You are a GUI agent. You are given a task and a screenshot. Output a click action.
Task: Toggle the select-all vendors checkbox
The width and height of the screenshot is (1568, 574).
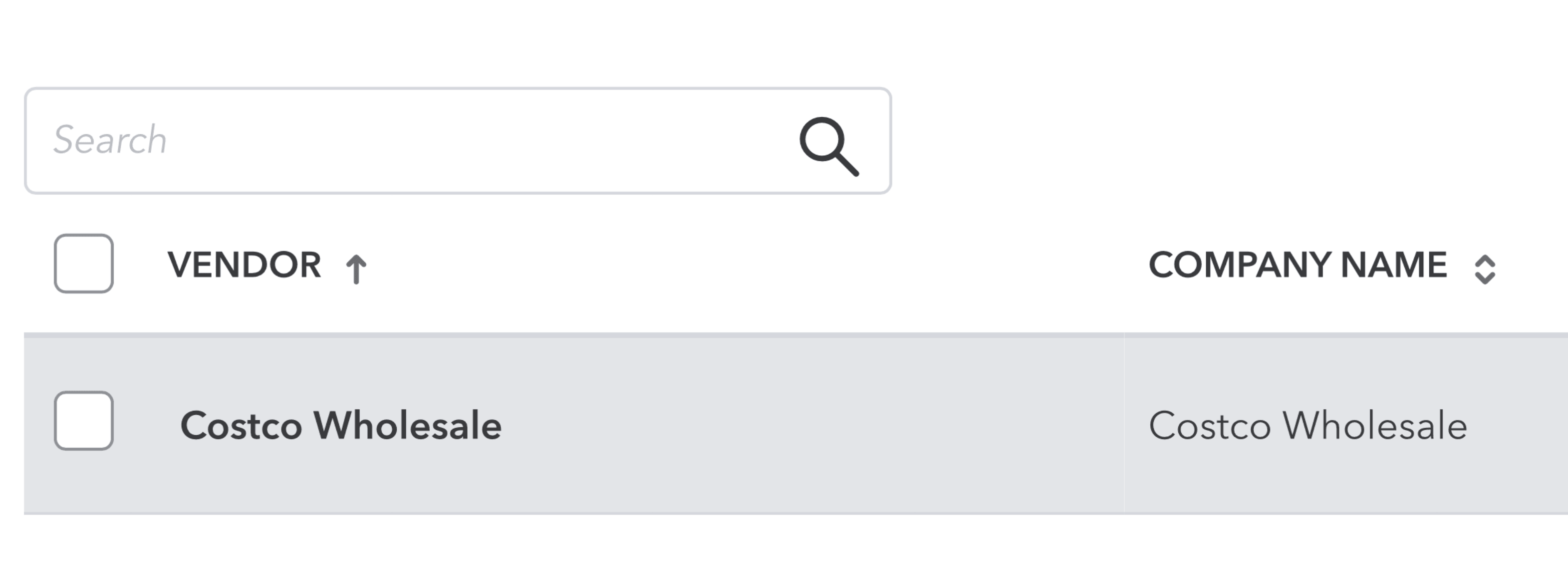tap(84, 264)
